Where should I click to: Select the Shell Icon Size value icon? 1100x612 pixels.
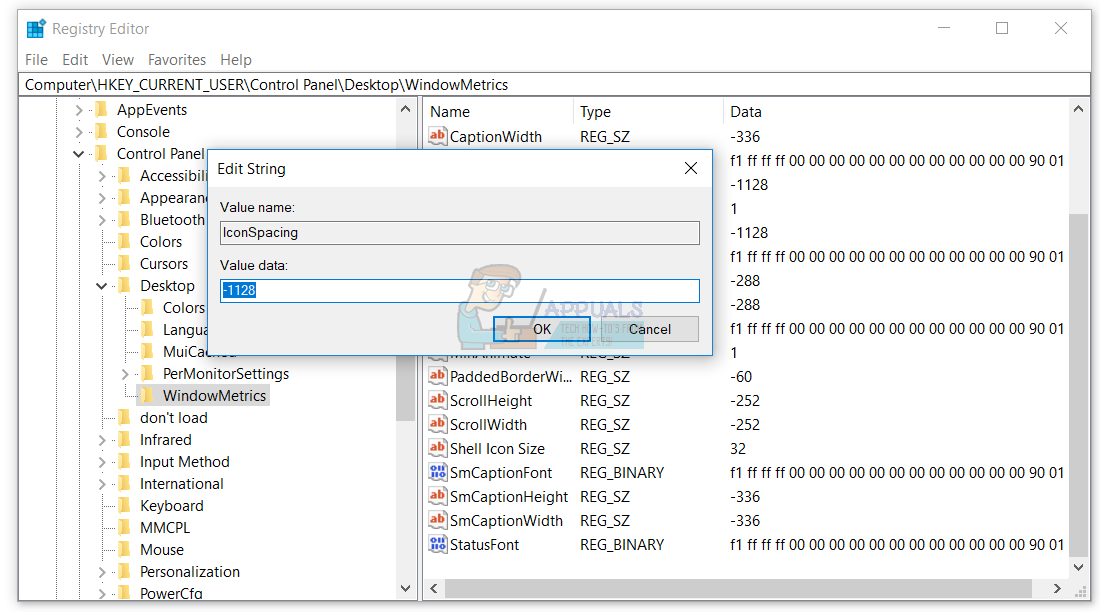point(437,449)
